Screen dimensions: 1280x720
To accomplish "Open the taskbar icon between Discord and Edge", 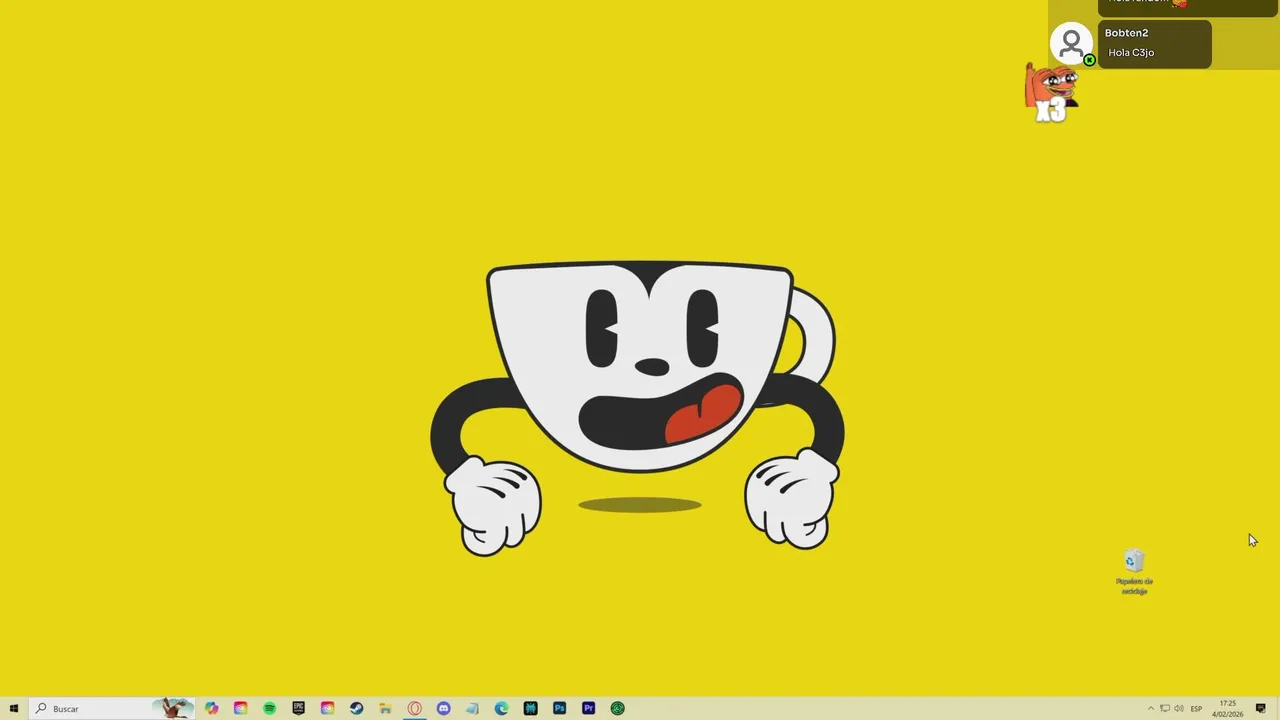I will tap(472, 708).
